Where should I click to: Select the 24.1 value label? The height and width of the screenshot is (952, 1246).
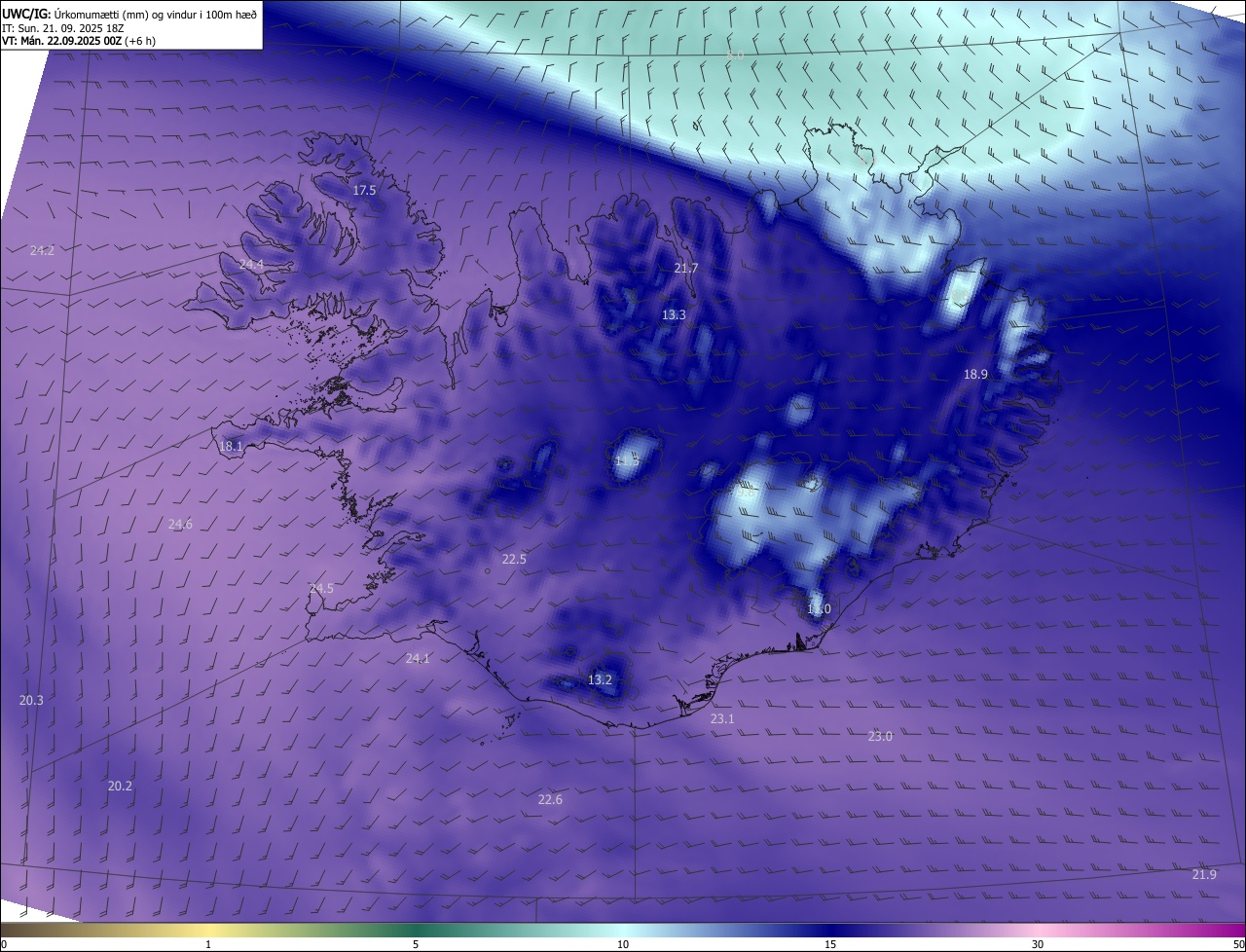[x=418, y=658]
